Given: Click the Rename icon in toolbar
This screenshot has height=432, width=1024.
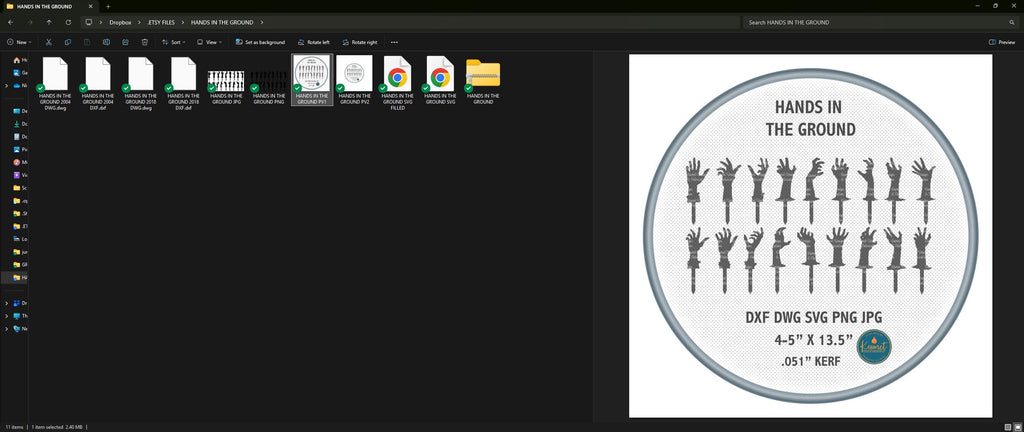Looking at the screenshot, I should click(106, 42).
